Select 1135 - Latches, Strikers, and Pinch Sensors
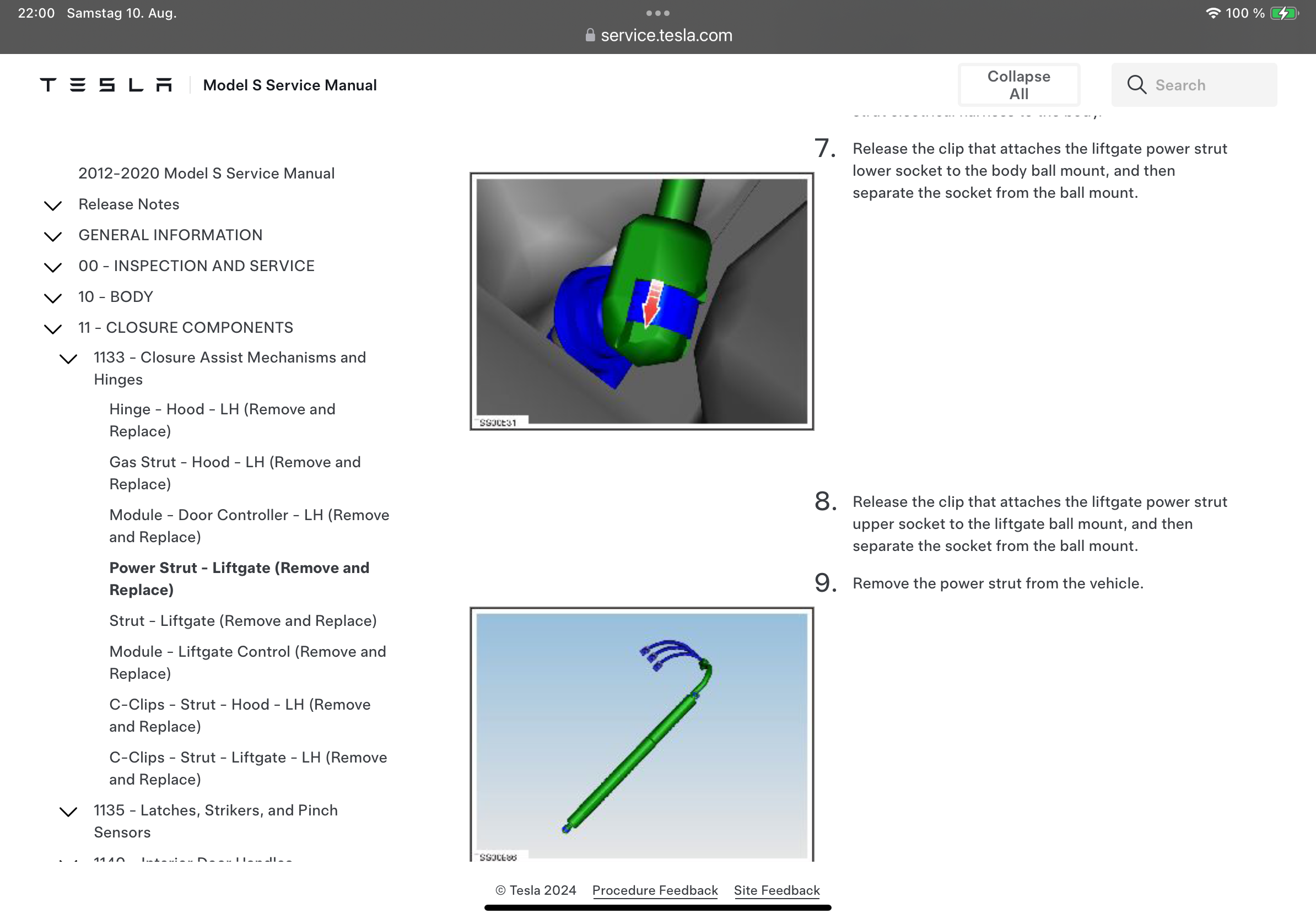The height and width of the screenshot is (919, 1316). [216, 821]
